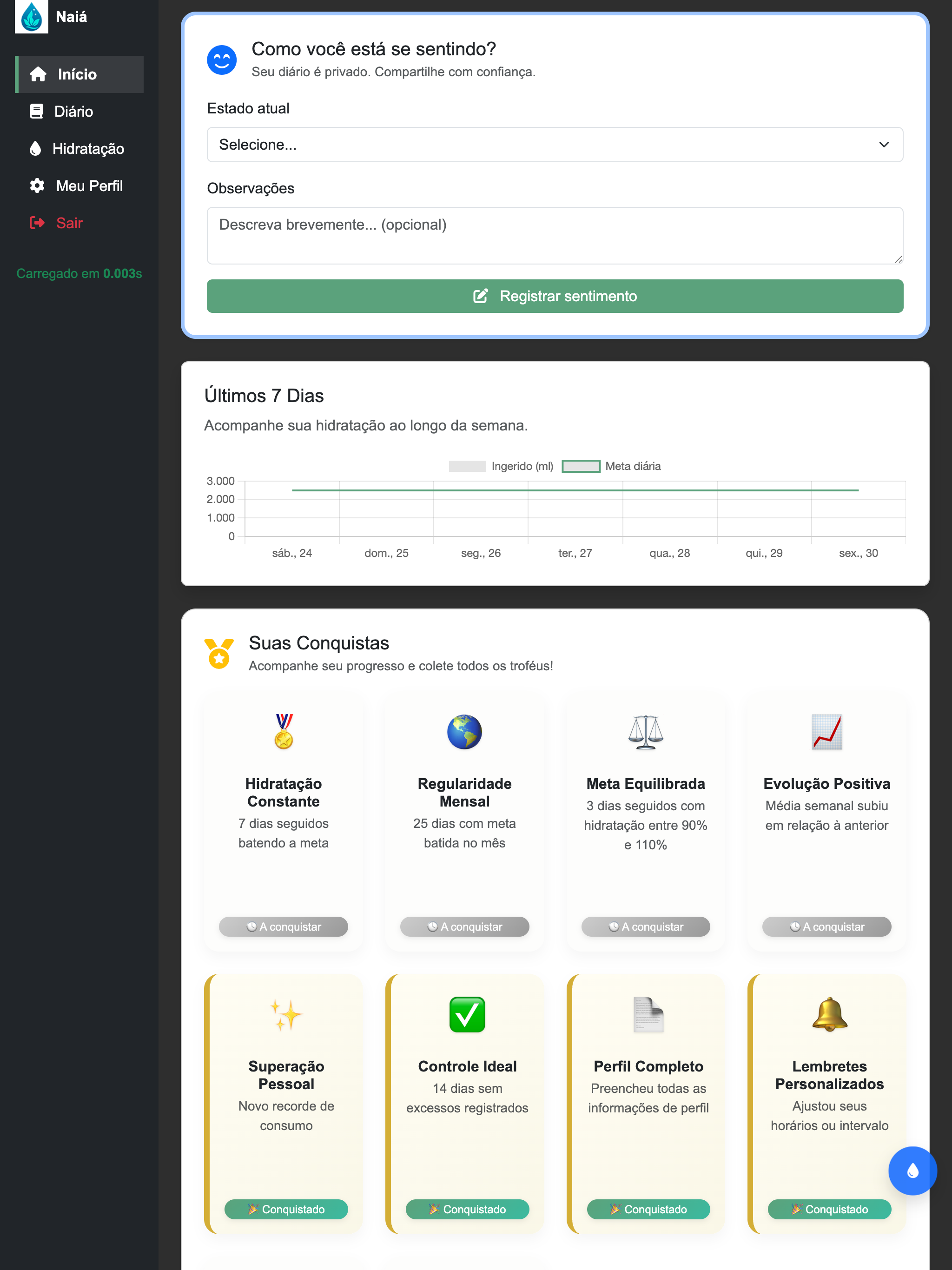
Task: Open Meu Perfil settings page
Action: [79, 186]
